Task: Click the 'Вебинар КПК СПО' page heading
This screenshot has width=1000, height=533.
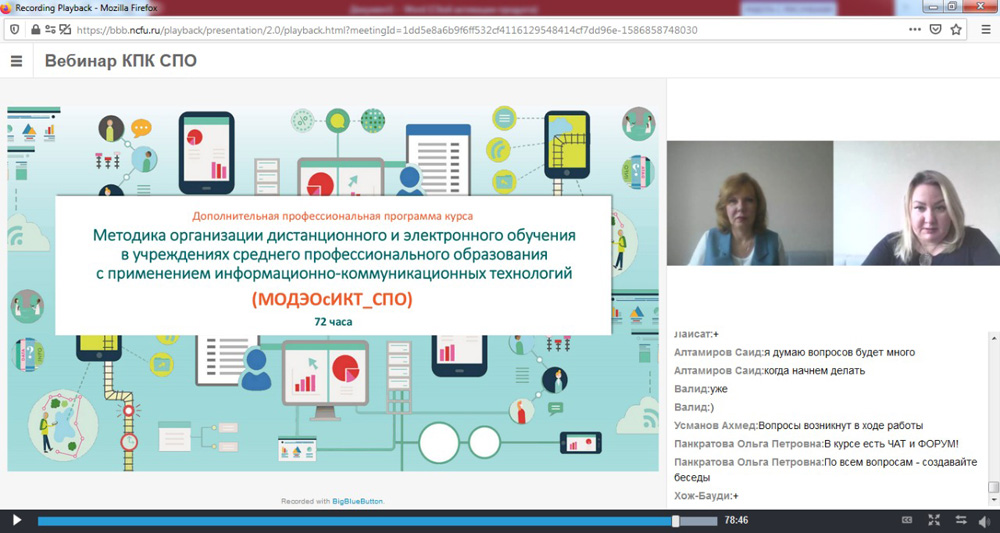Action: click(121, 61)
